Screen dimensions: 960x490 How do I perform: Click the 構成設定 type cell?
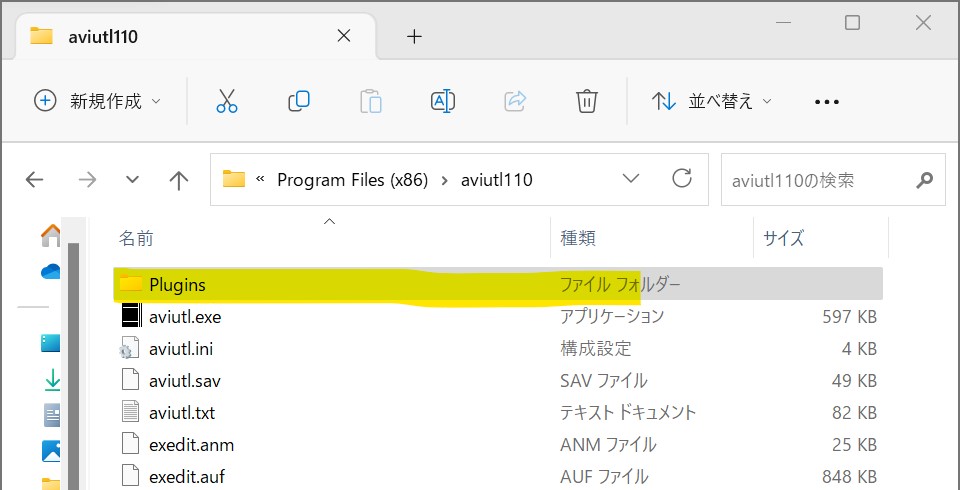coord(596,349)
